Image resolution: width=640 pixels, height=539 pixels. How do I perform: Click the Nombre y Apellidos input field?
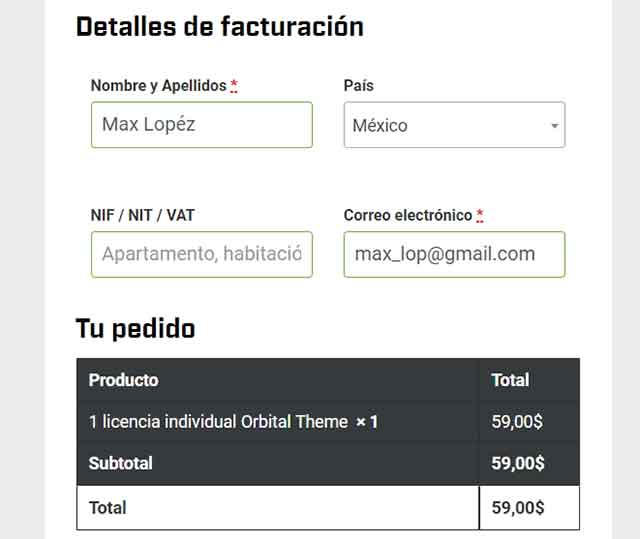point(201,125)
